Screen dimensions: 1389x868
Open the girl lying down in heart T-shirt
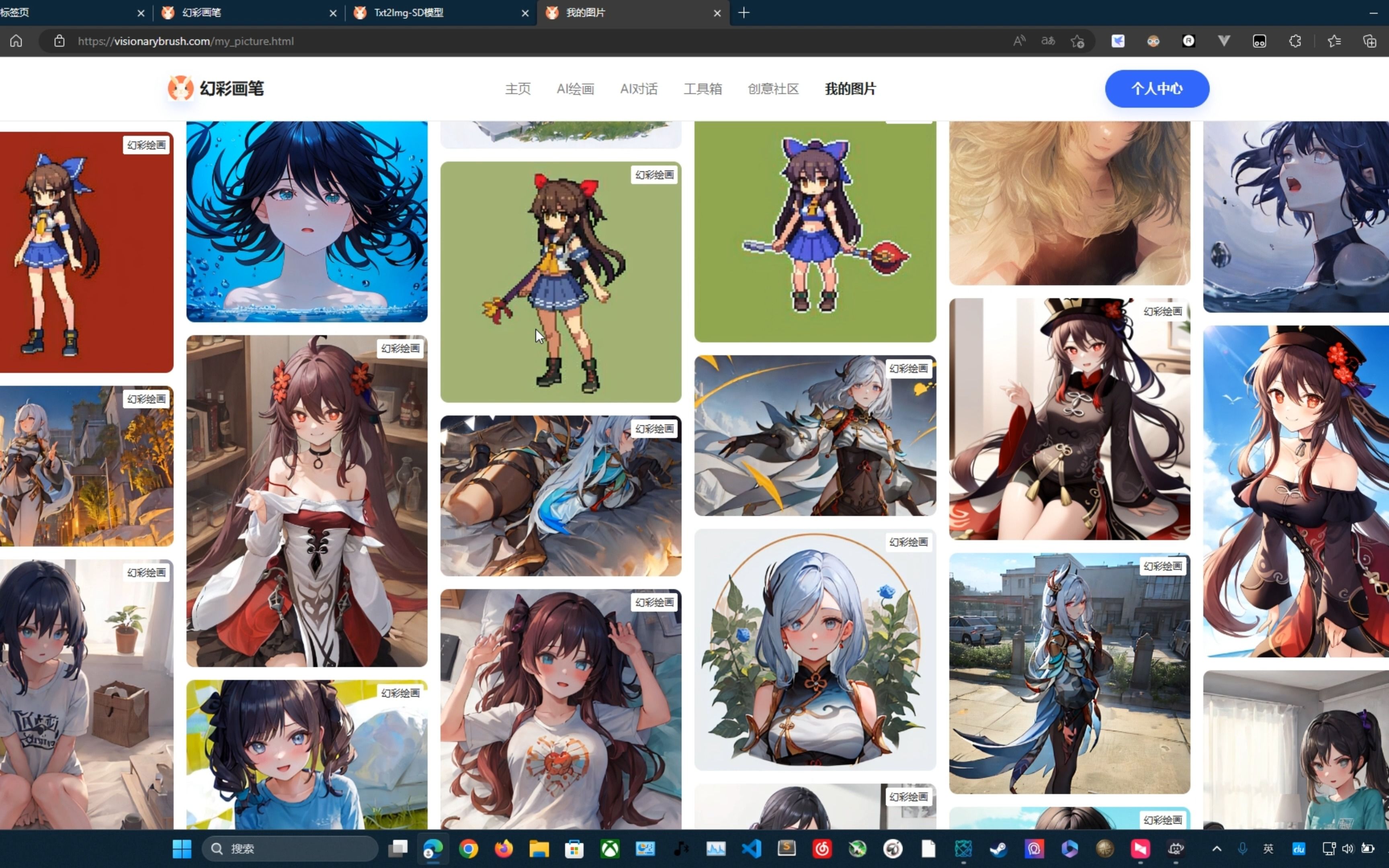coord(561,710)
